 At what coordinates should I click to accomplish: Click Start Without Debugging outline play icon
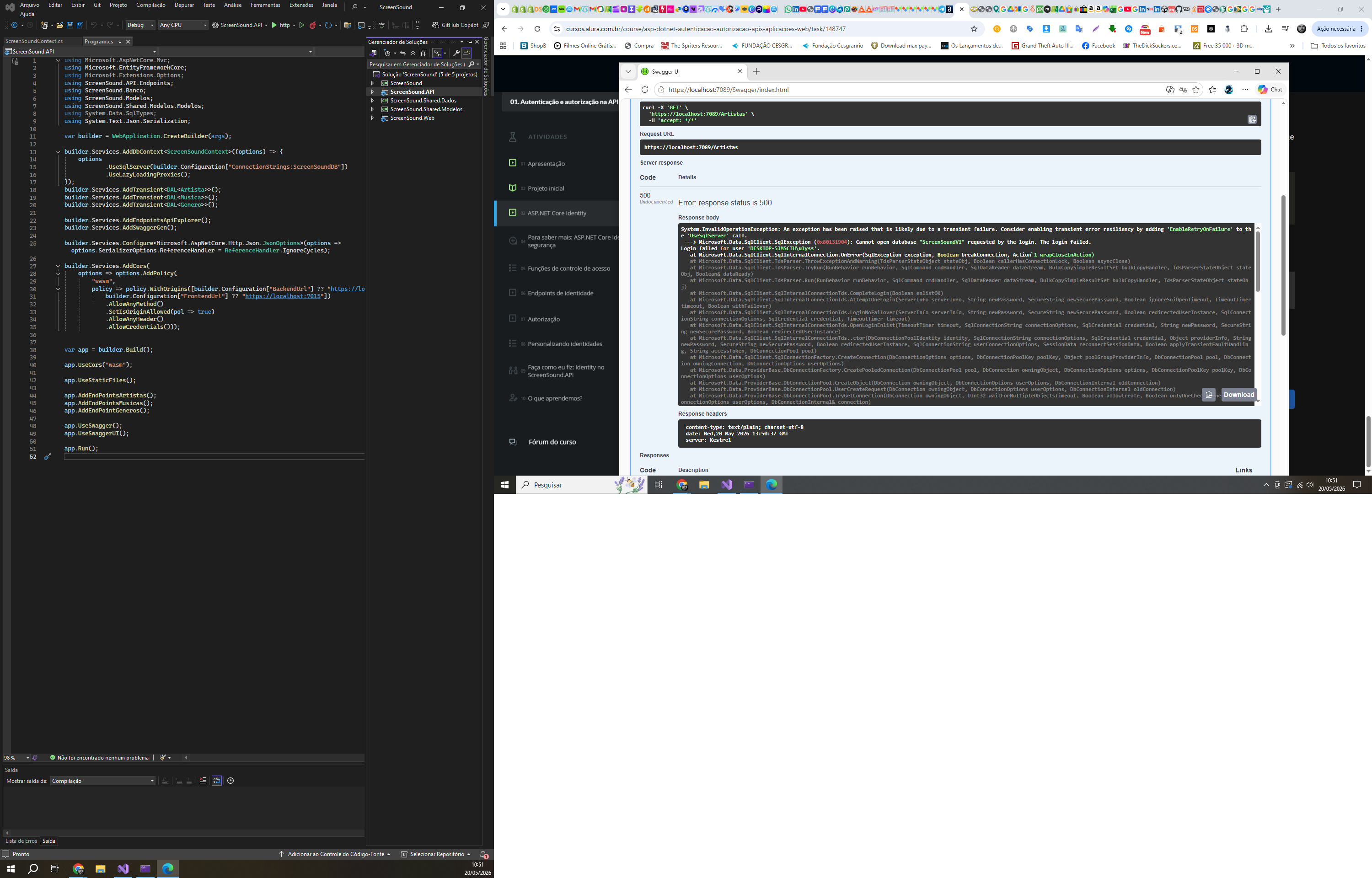click(x=301, y=25)
